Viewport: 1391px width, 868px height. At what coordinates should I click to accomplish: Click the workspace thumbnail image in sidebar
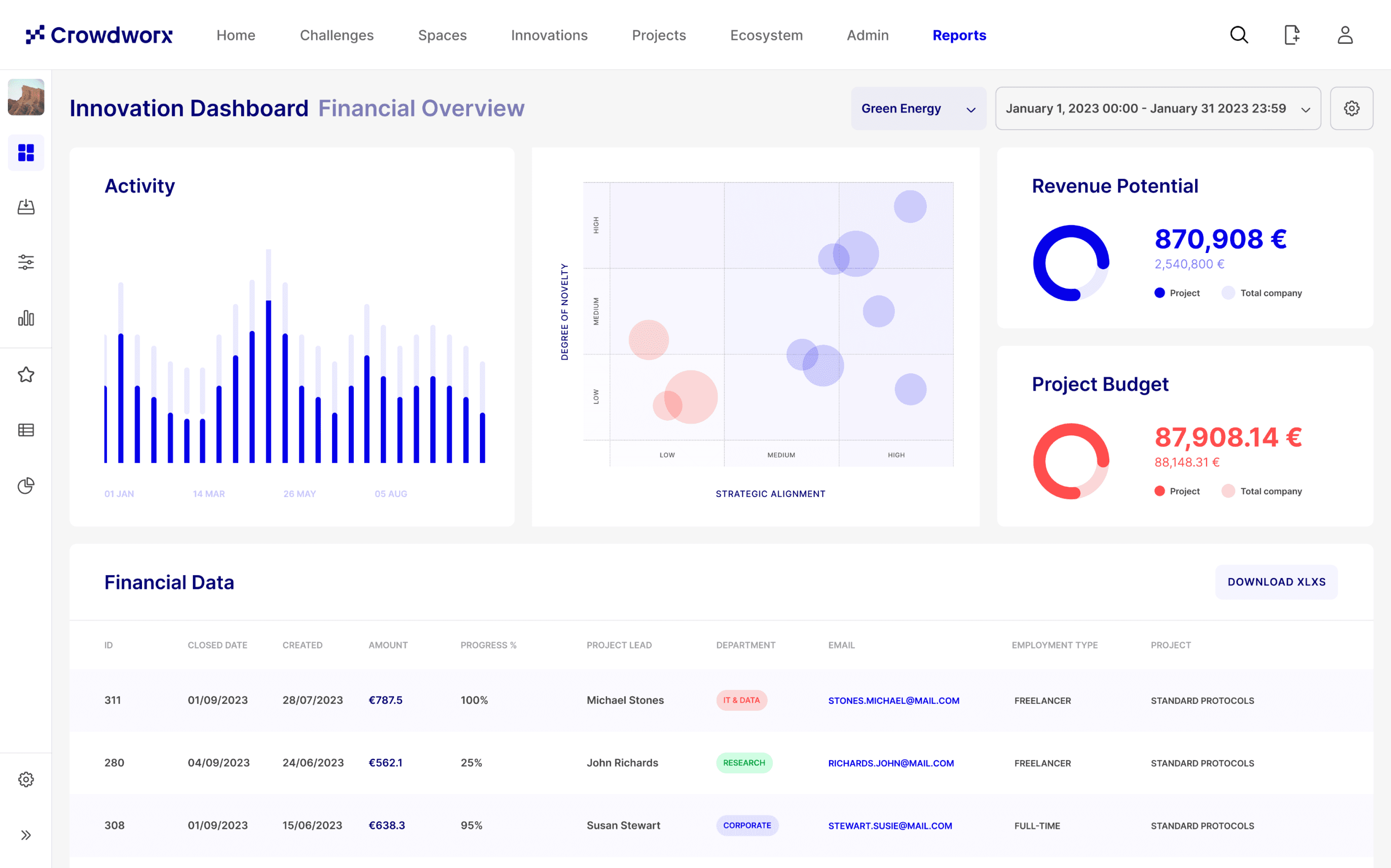(x=26, y=97)
